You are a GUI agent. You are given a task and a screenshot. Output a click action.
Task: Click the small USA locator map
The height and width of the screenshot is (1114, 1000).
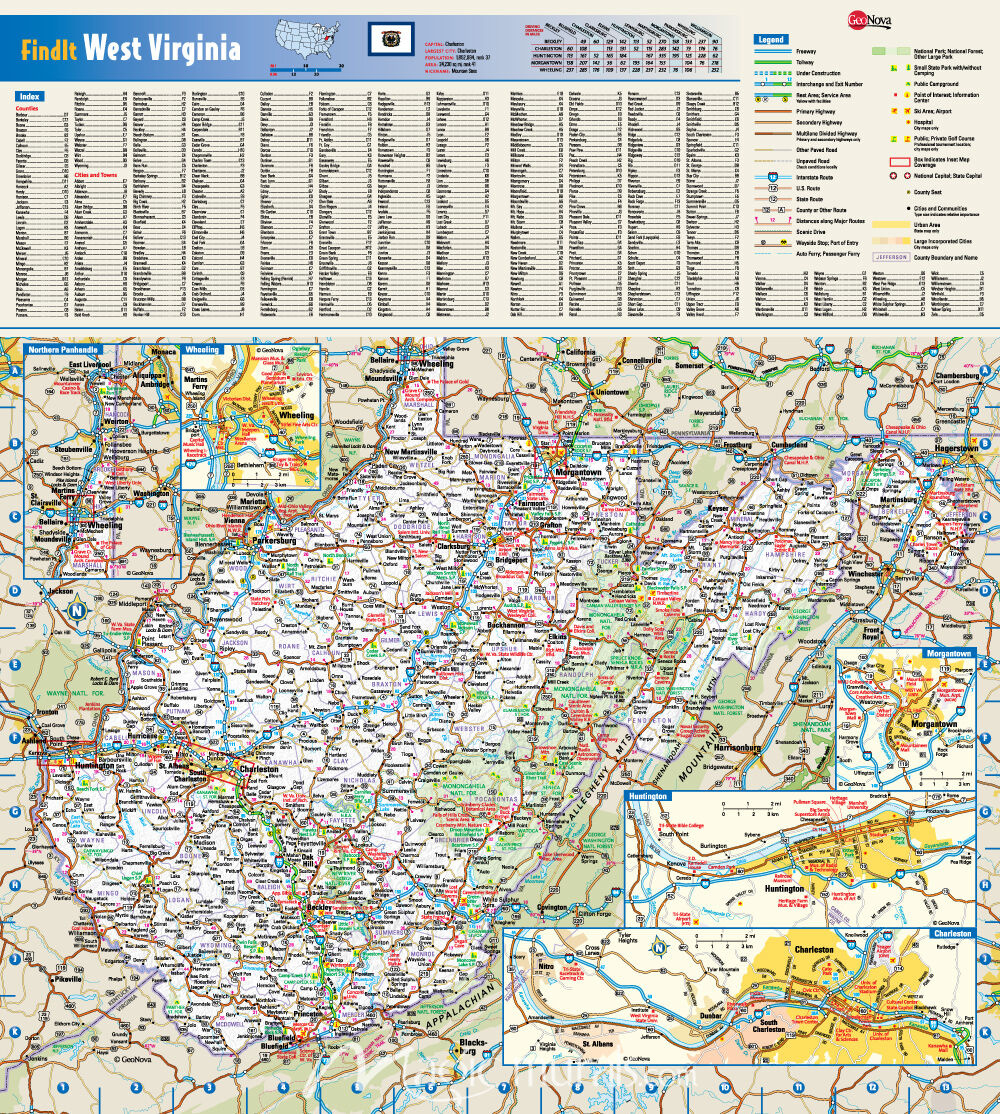pos(310,39)
